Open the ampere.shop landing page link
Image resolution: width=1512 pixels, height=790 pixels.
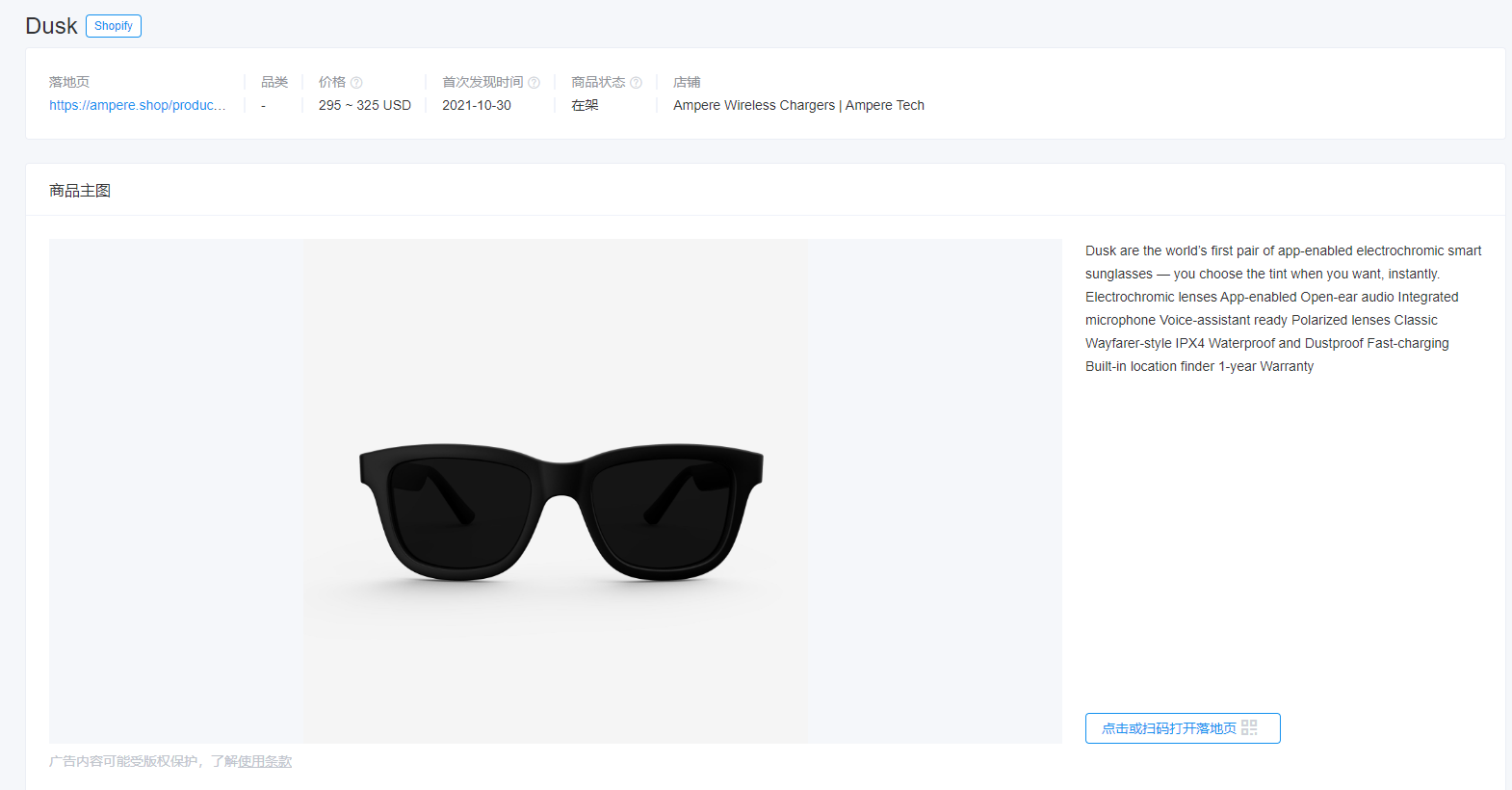138,105
